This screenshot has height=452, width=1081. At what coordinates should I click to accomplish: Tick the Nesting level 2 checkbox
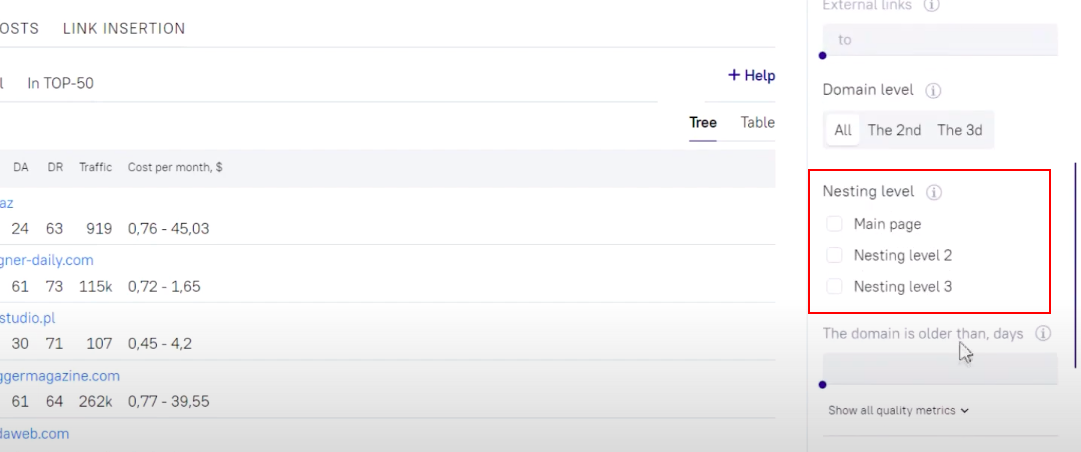click(x=834, y=256)
